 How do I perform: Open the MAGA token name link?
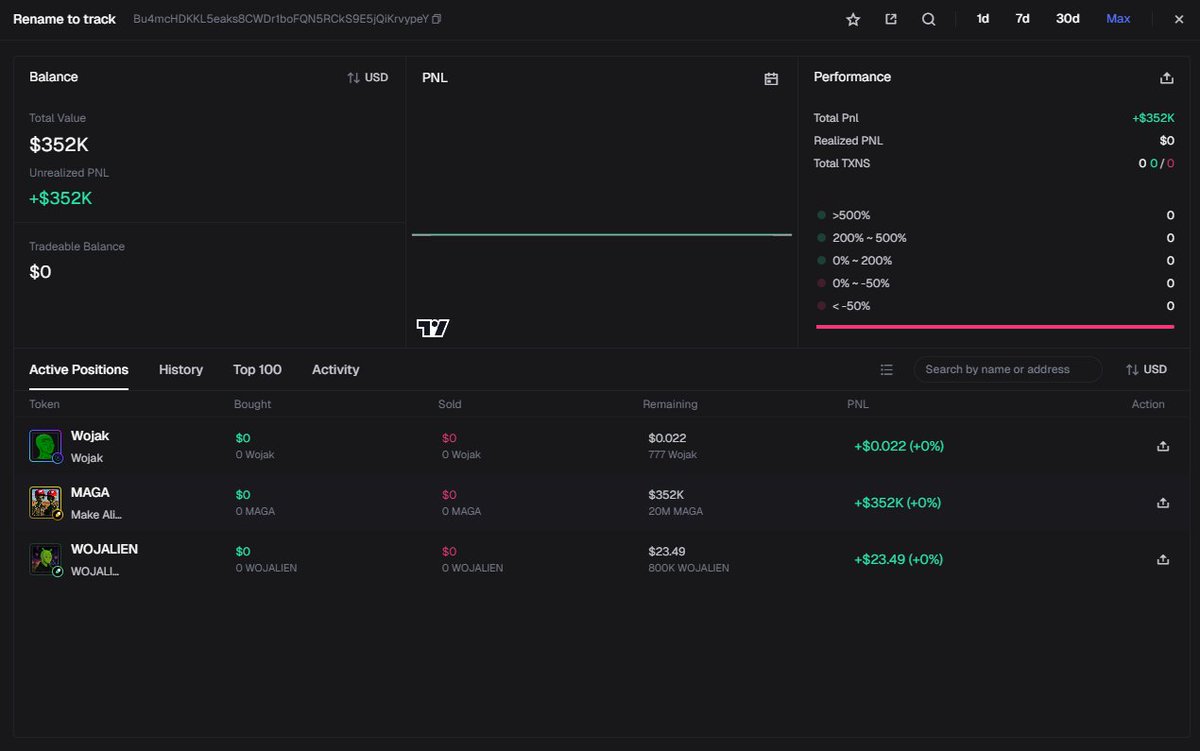(x=90, y=492)
